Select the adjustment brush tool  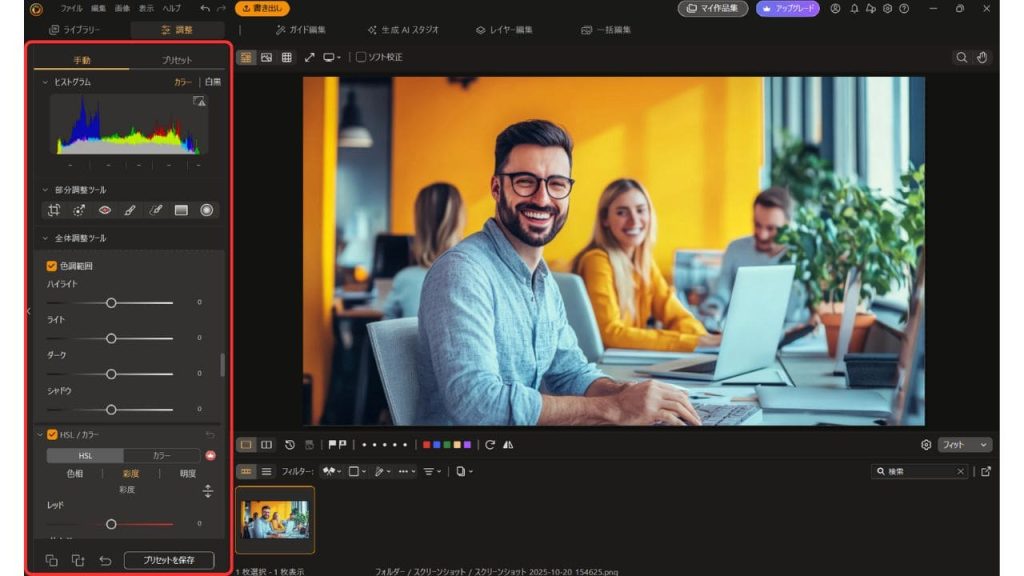click(x=130, y=210)
